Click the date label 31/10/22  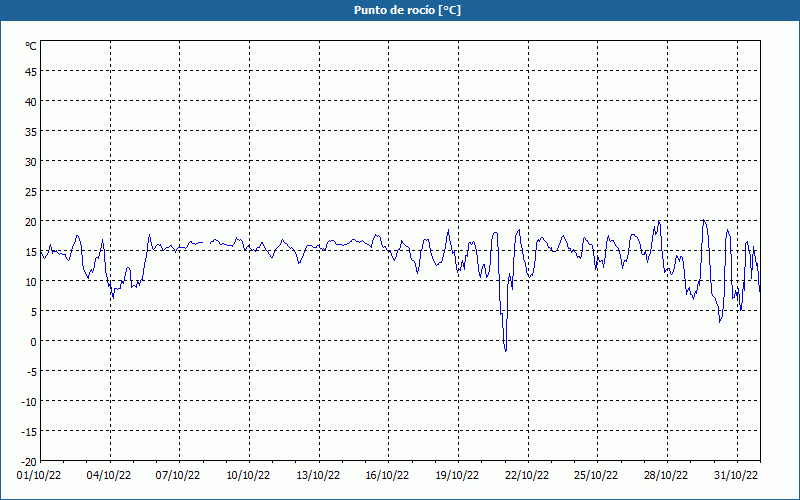pyautogui.click(x=736, y=476)
